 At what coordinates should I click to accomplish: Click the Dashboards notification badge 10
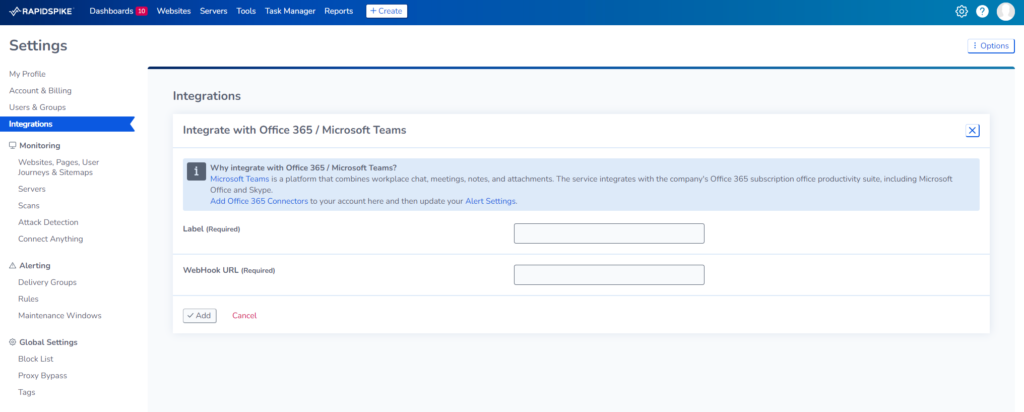click(142, 11)
